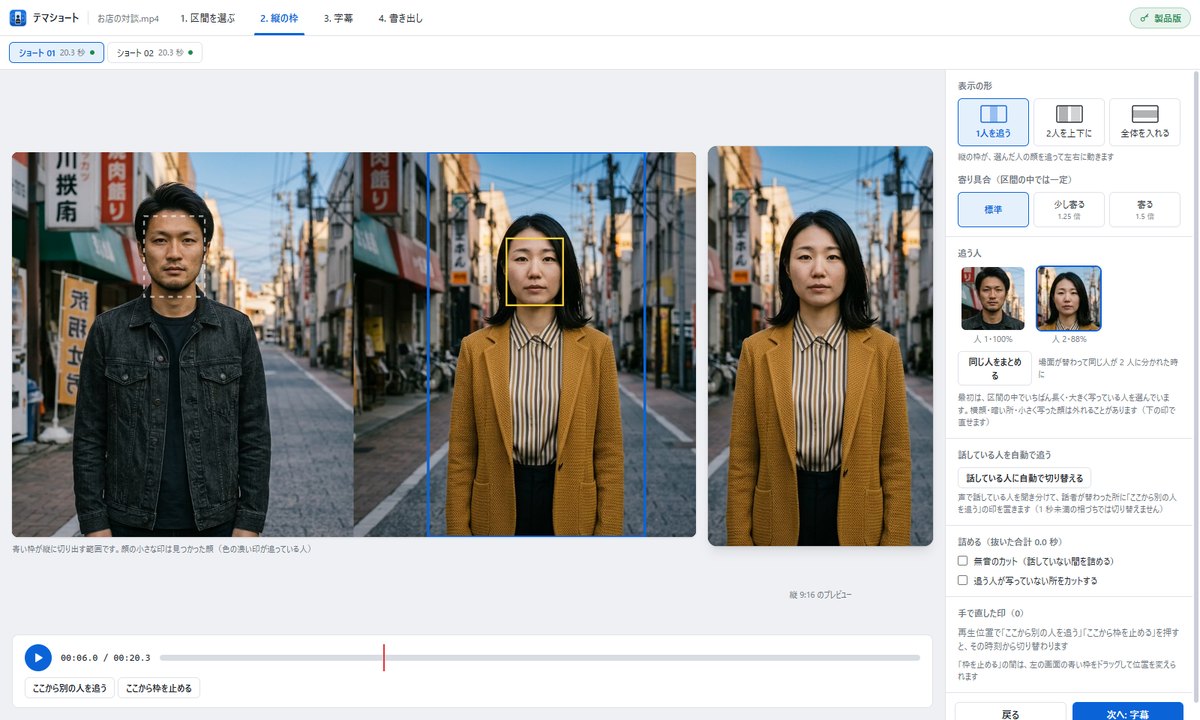Play the video with the round play button

[x=37, y=657]
